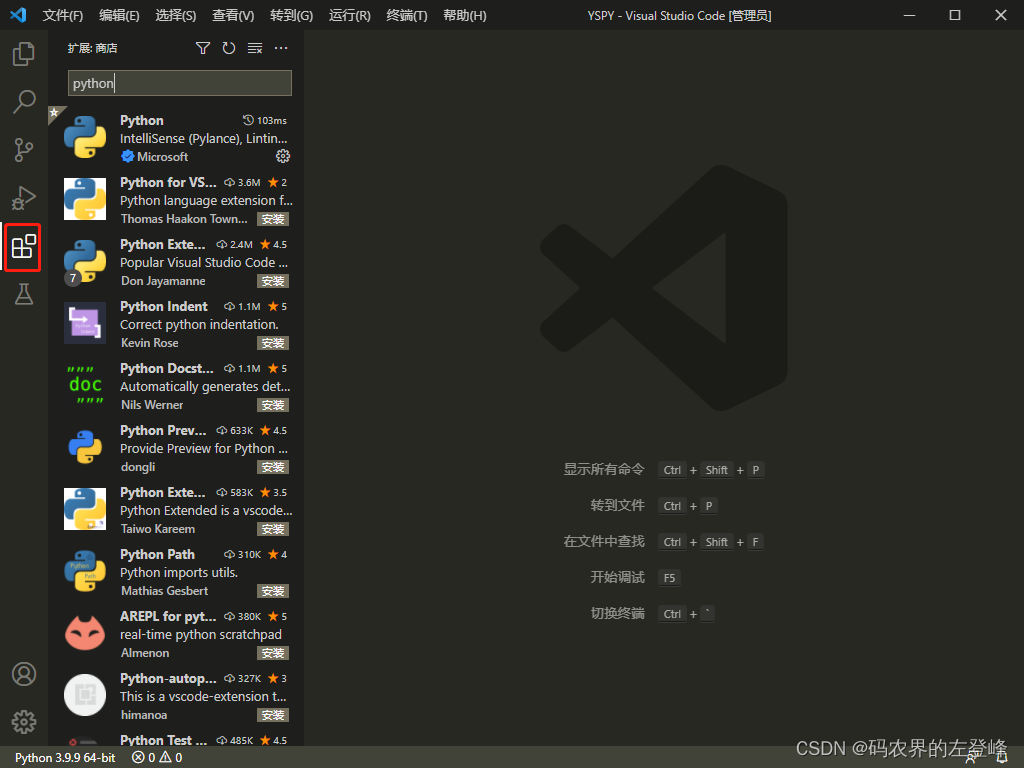
Task: Click the 103ms activation time on Python
Action: point(265,121)
